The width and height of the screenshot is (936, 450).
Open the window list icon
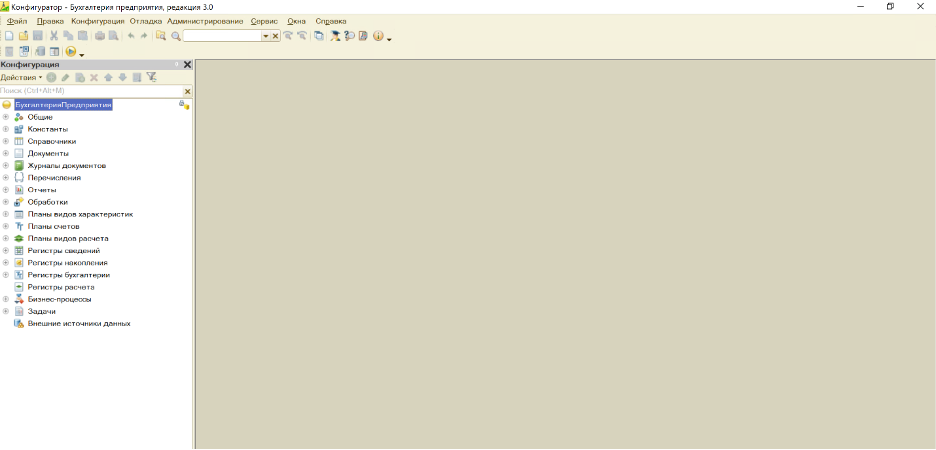tap(319, 36)
